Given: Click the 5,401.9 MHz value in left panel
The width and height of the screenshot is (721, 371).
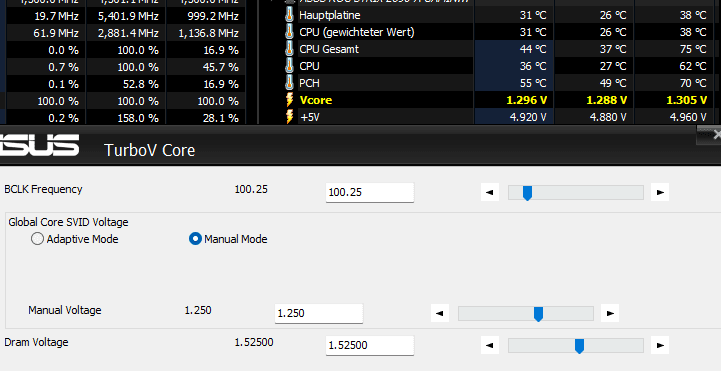Looking at the screenshot, I should pyautogui.click(x=128, y=17).
